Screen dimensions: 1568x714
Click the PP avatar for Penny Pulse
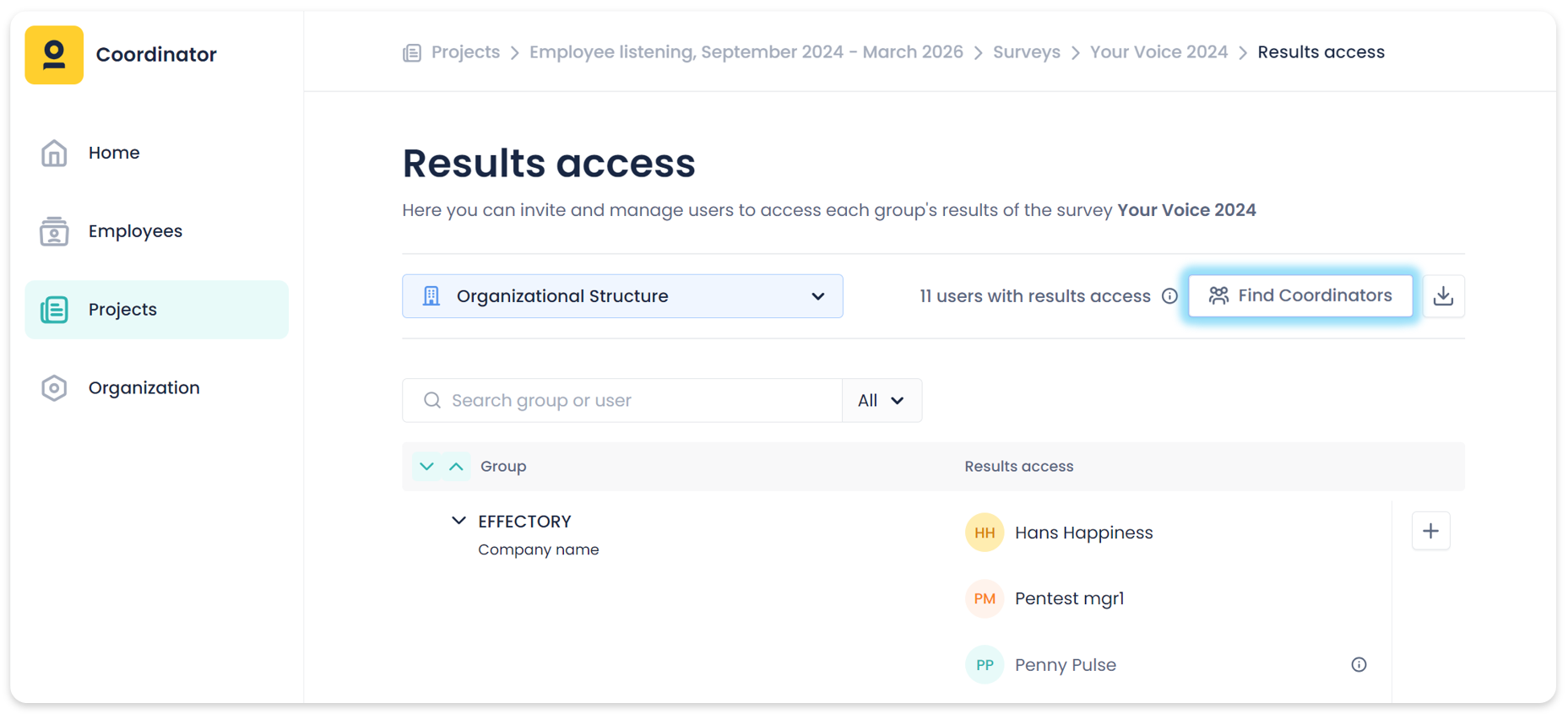pos(984,665)
